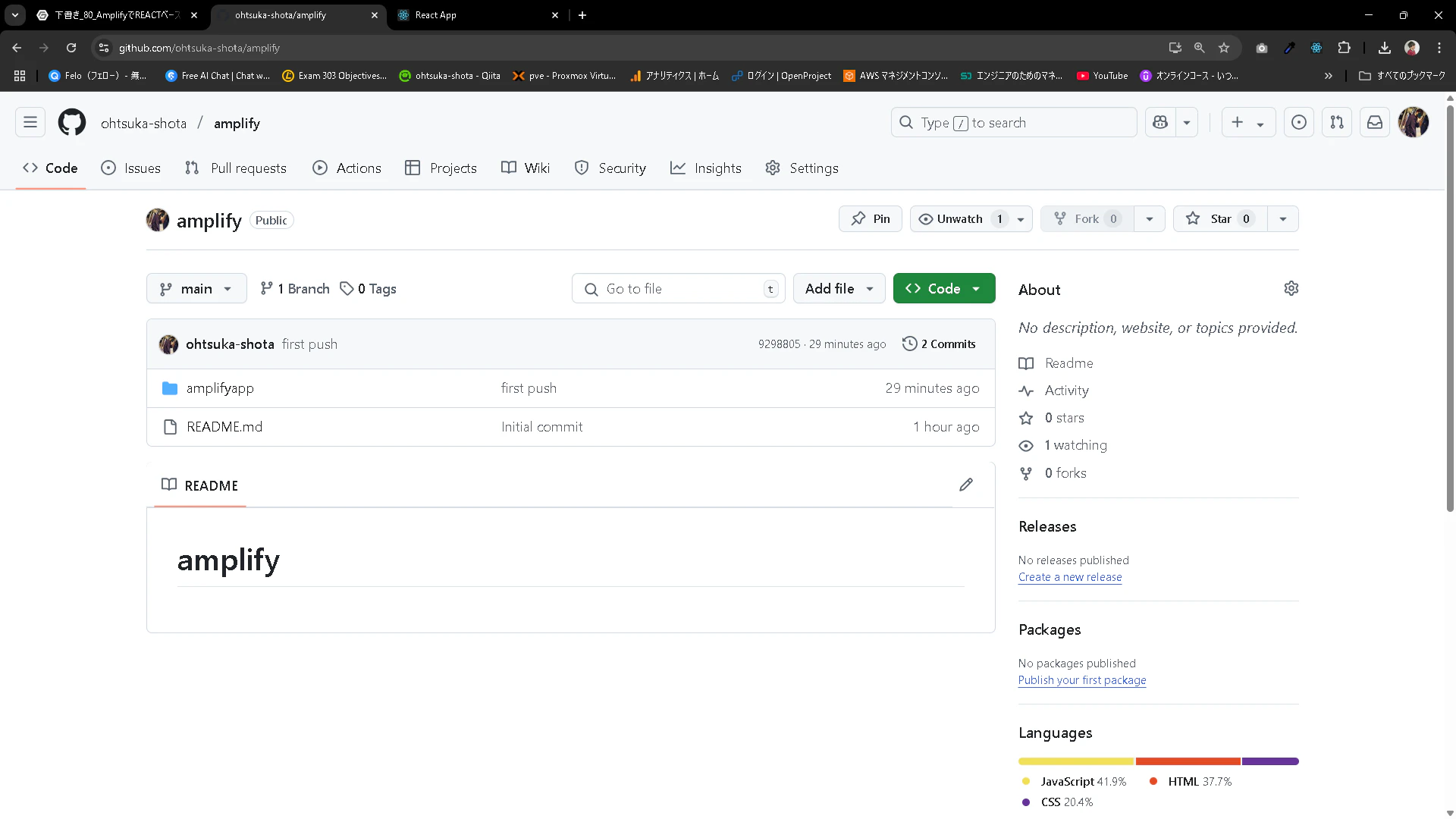This screenshot has height=819, width=1456.
Task: Star the amplify repository
Action: pos(1220,219)
